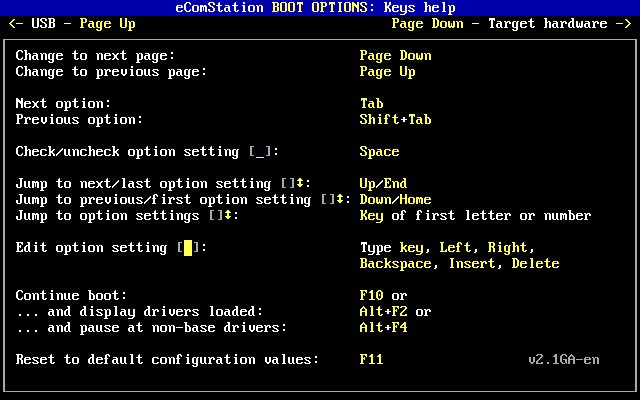Click the 'Alt+F4' key hint
The width and height of the screenshot is (640, 400).
pos(383,327)
